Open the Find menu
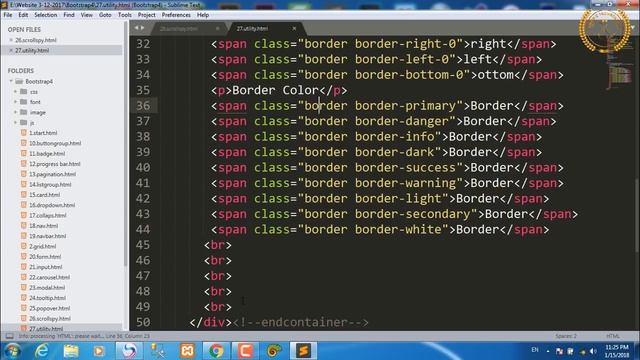Screen dimensions: 640x360 69,15
